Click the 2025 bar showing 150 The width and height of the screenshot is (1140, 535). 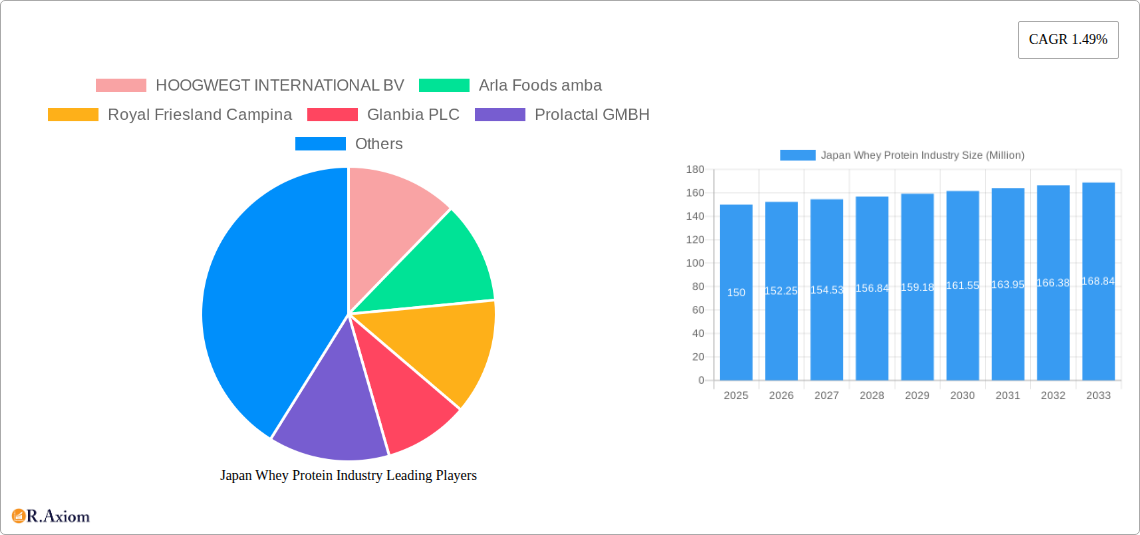click(736, 292)
